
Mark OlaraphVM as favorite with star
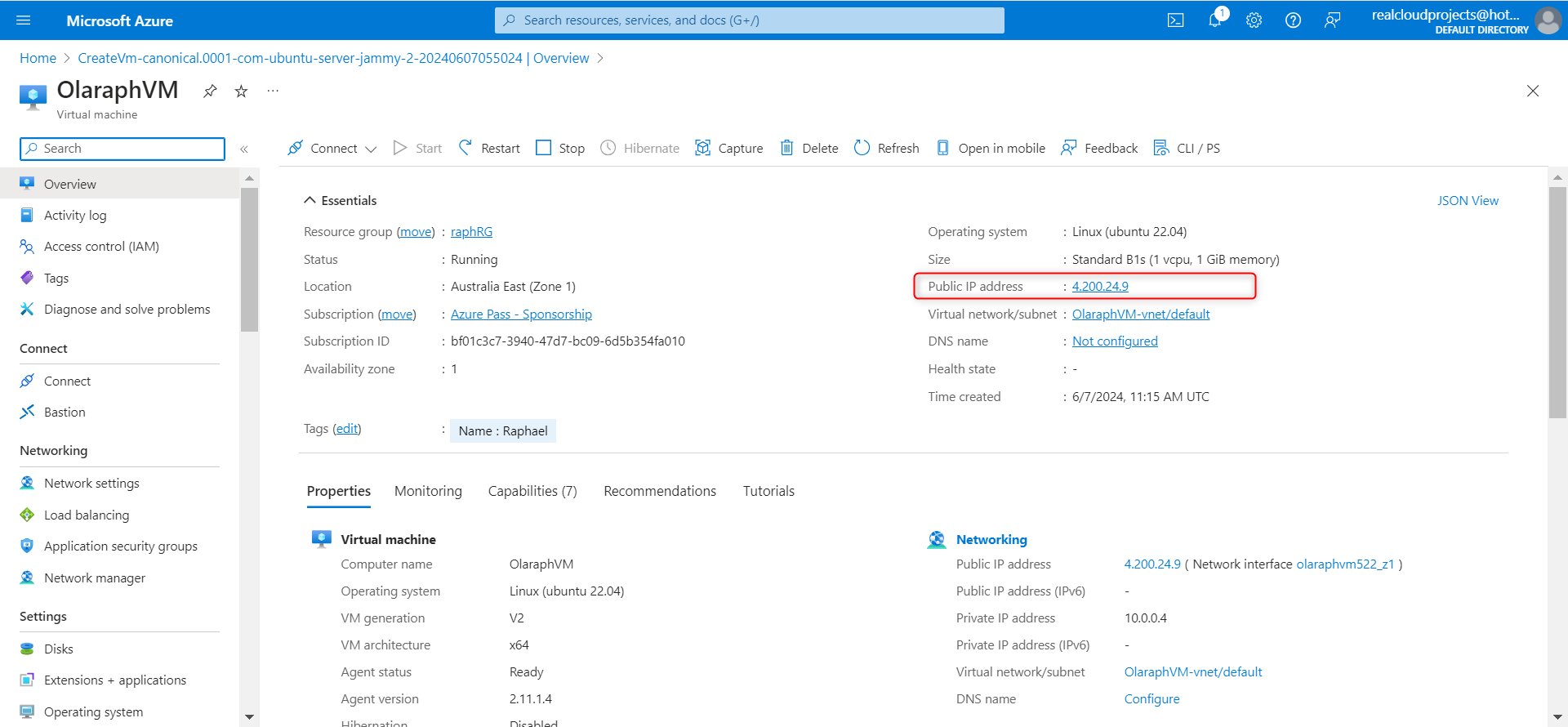pyautogui.click(x=241, y=91)
